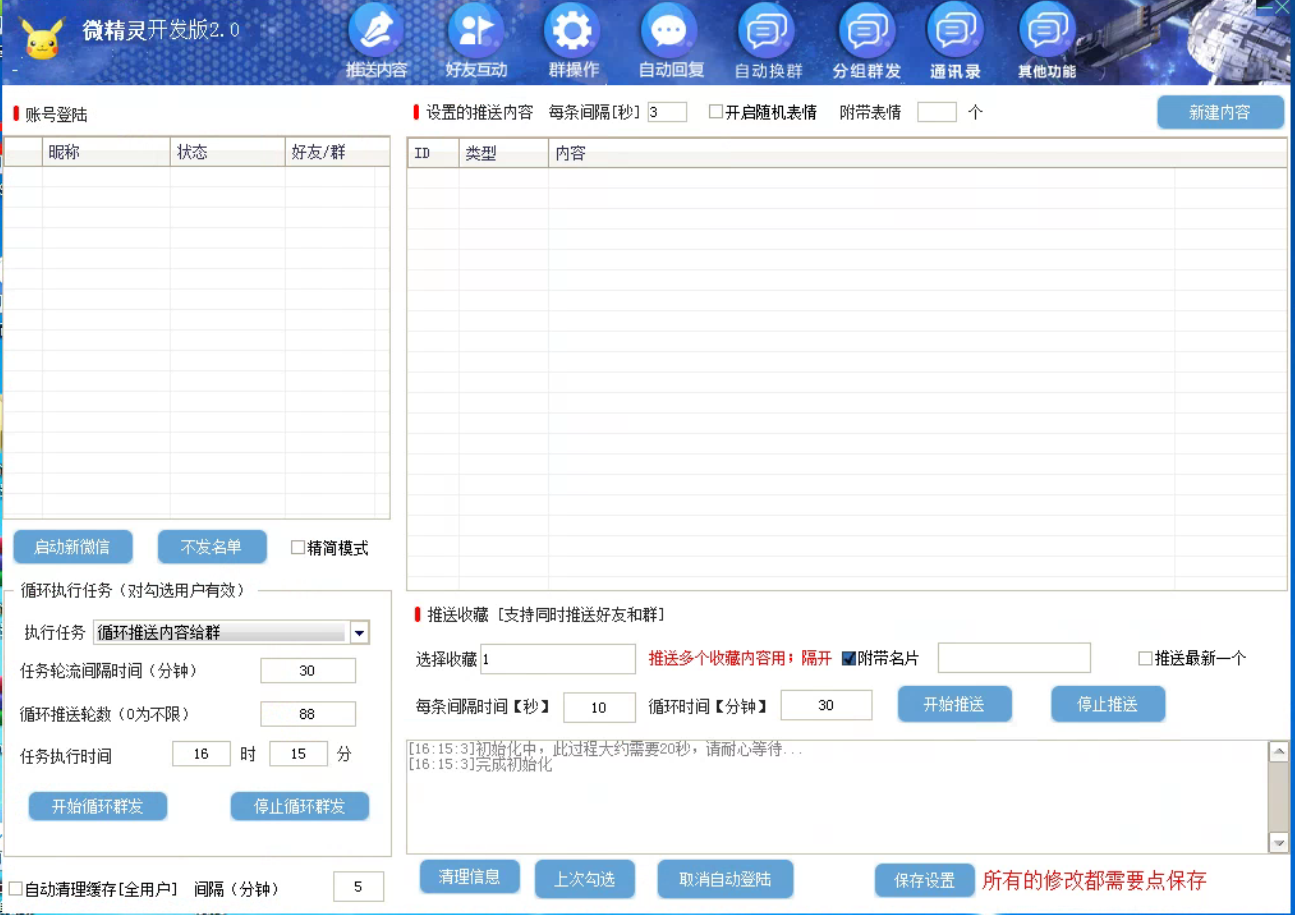Click the 昵称 column header

[64, 153]
